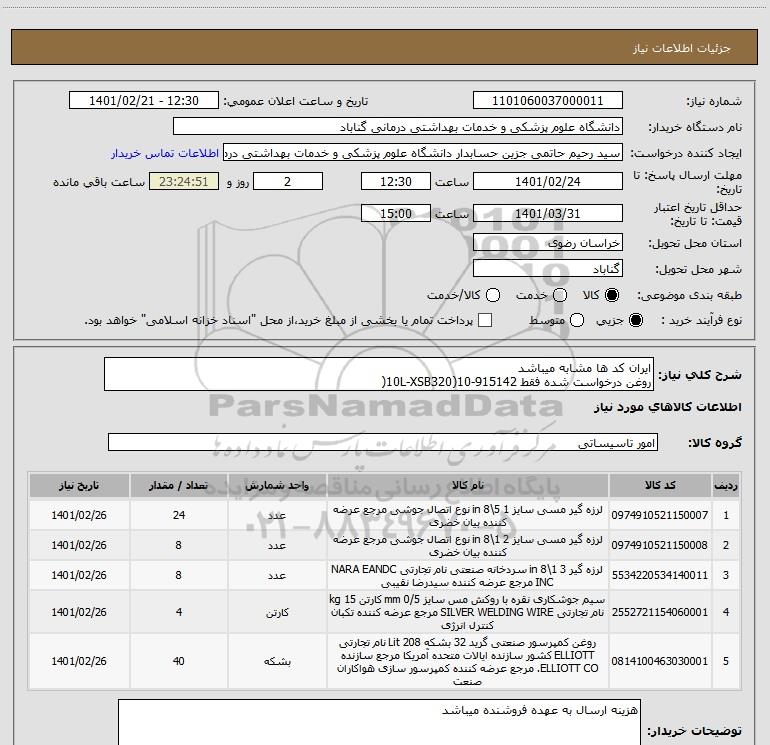This screenshot has height=745, width=770.
Task: Click the ELLIOTT compressor oil item name
Action: point(467,662)
